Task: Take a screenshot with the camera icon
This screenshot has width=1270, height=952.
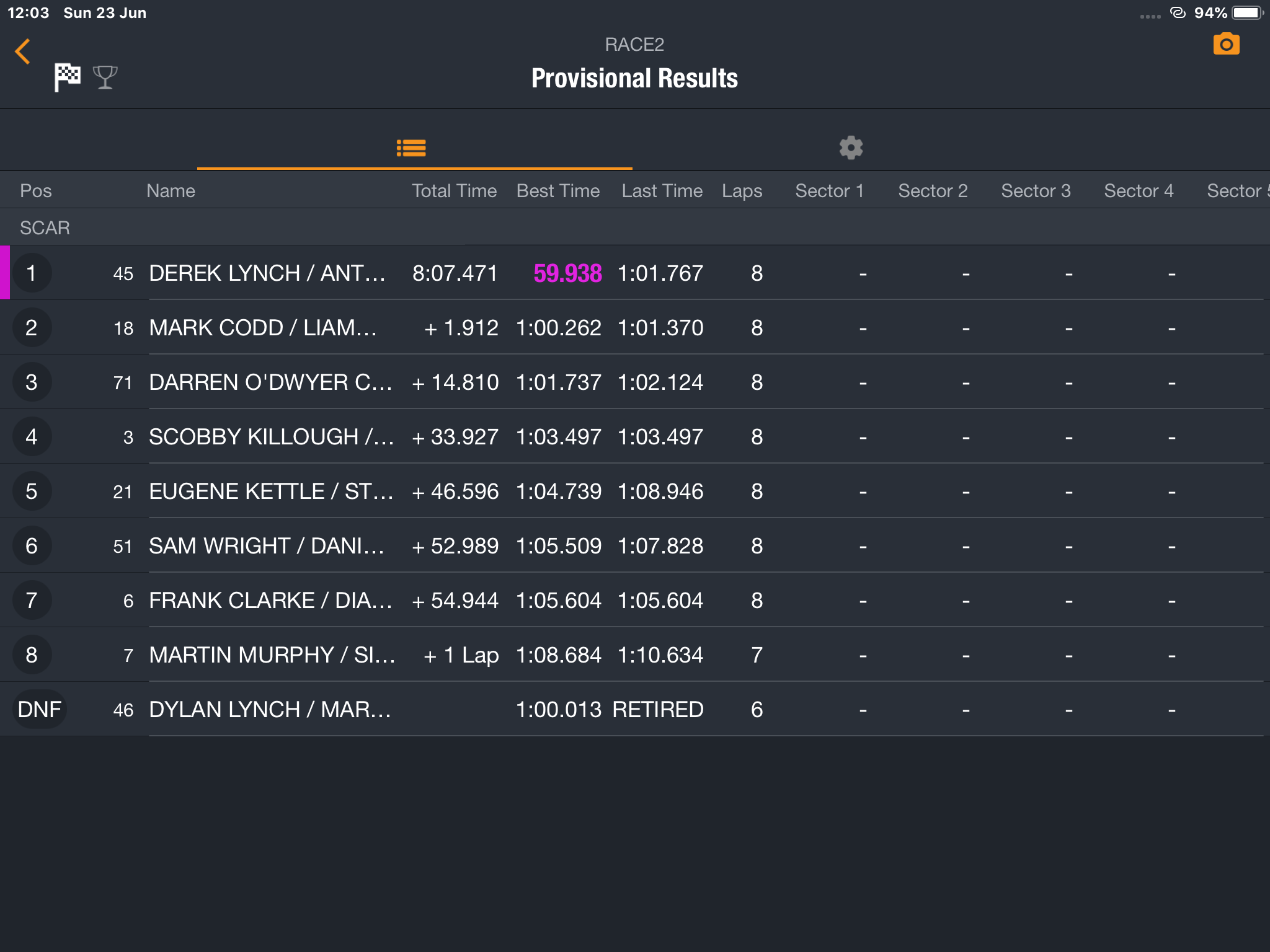Action: [x=1226, y=44]
